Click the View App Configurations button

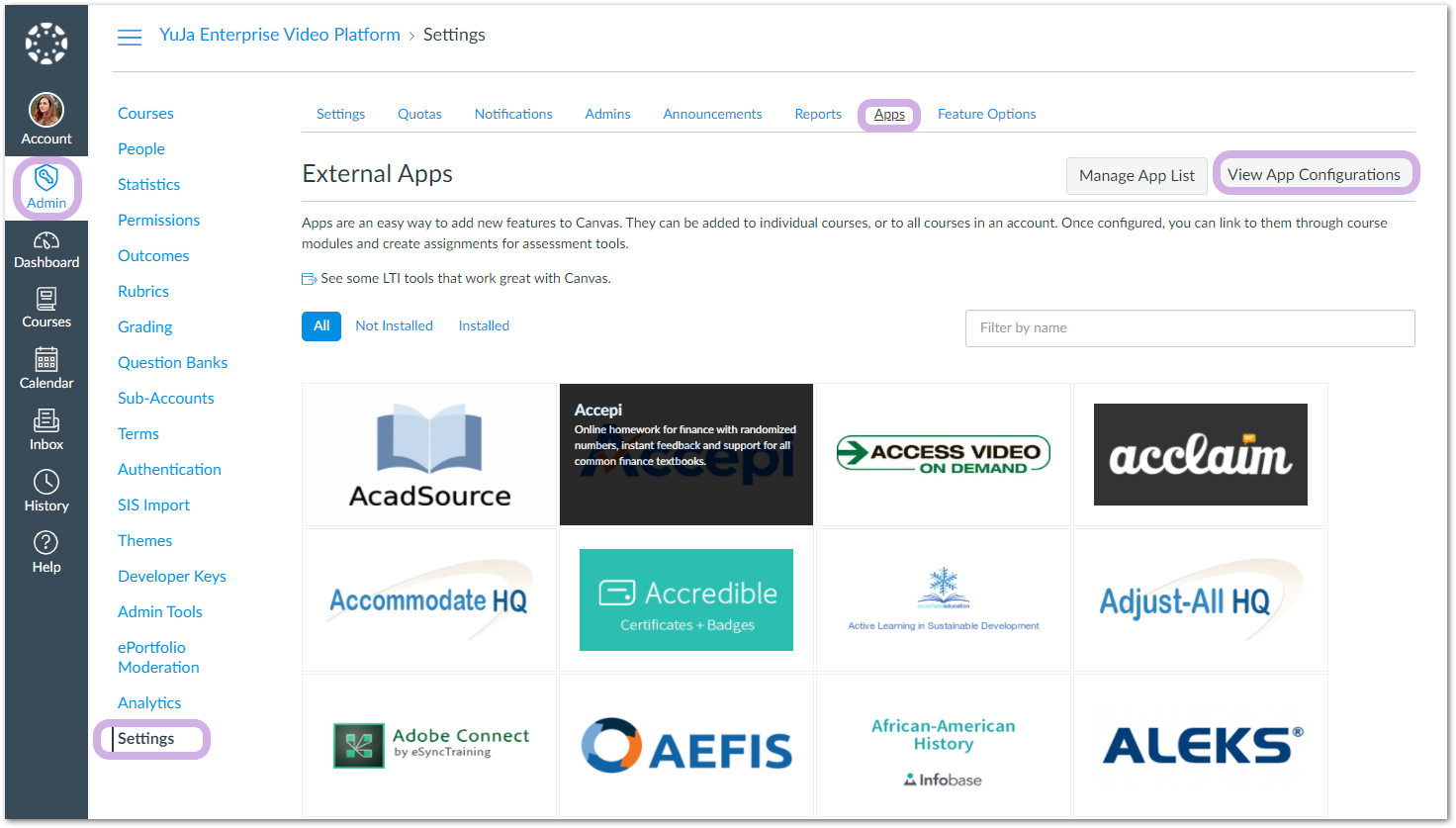click(1314, 174)
